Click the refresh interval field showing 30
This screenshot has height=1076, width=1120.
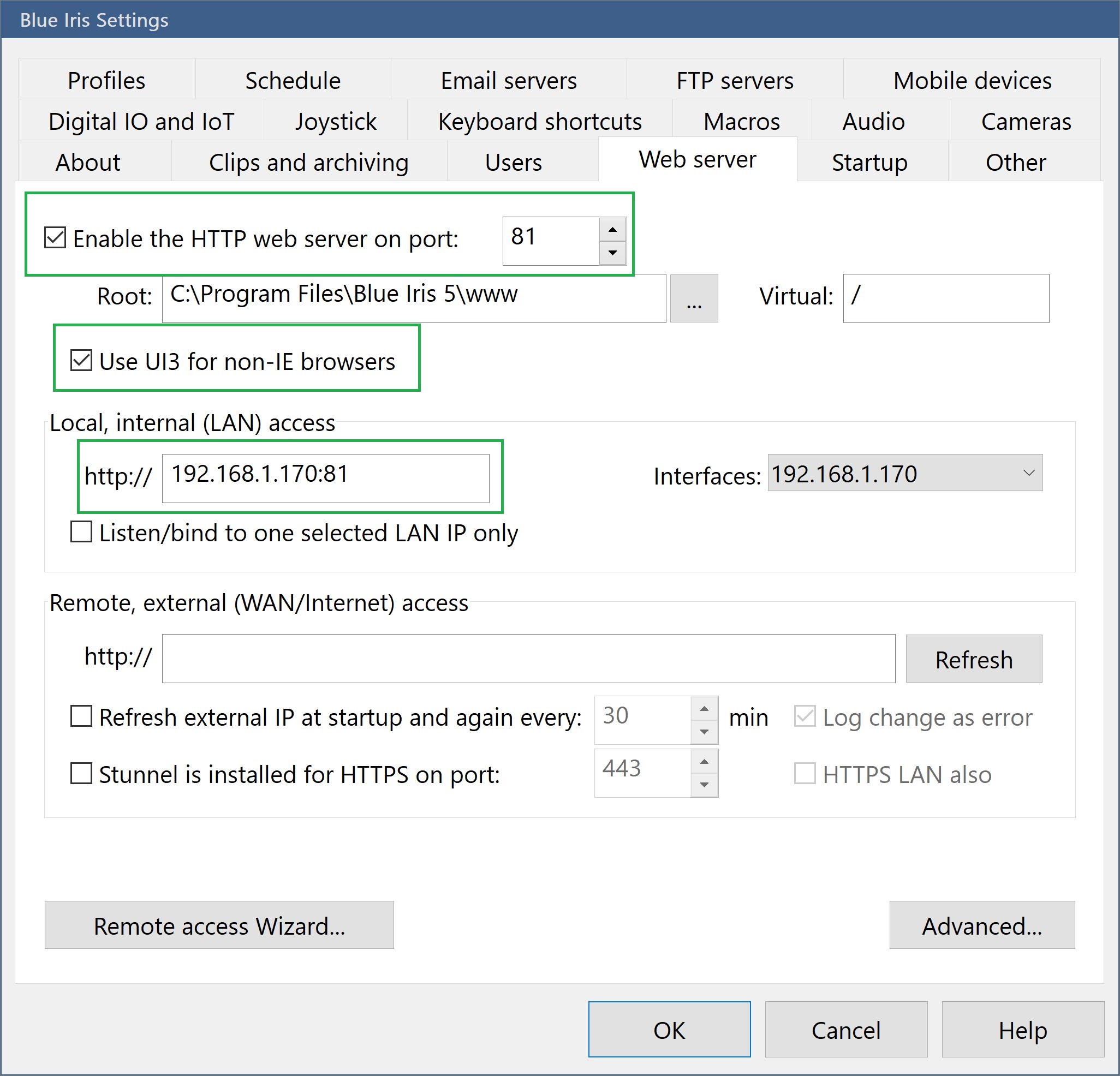[642, 720]
